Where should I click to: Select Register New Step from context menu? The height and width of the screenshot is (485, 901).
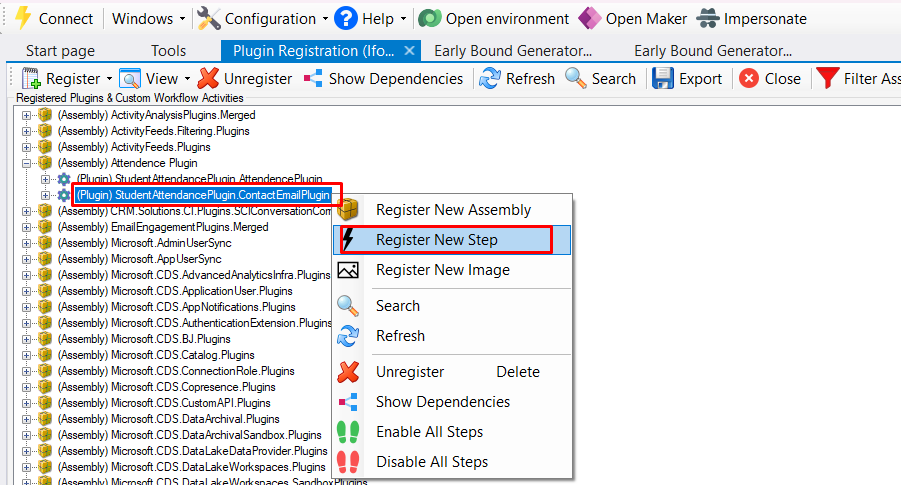tap(436, 240)
